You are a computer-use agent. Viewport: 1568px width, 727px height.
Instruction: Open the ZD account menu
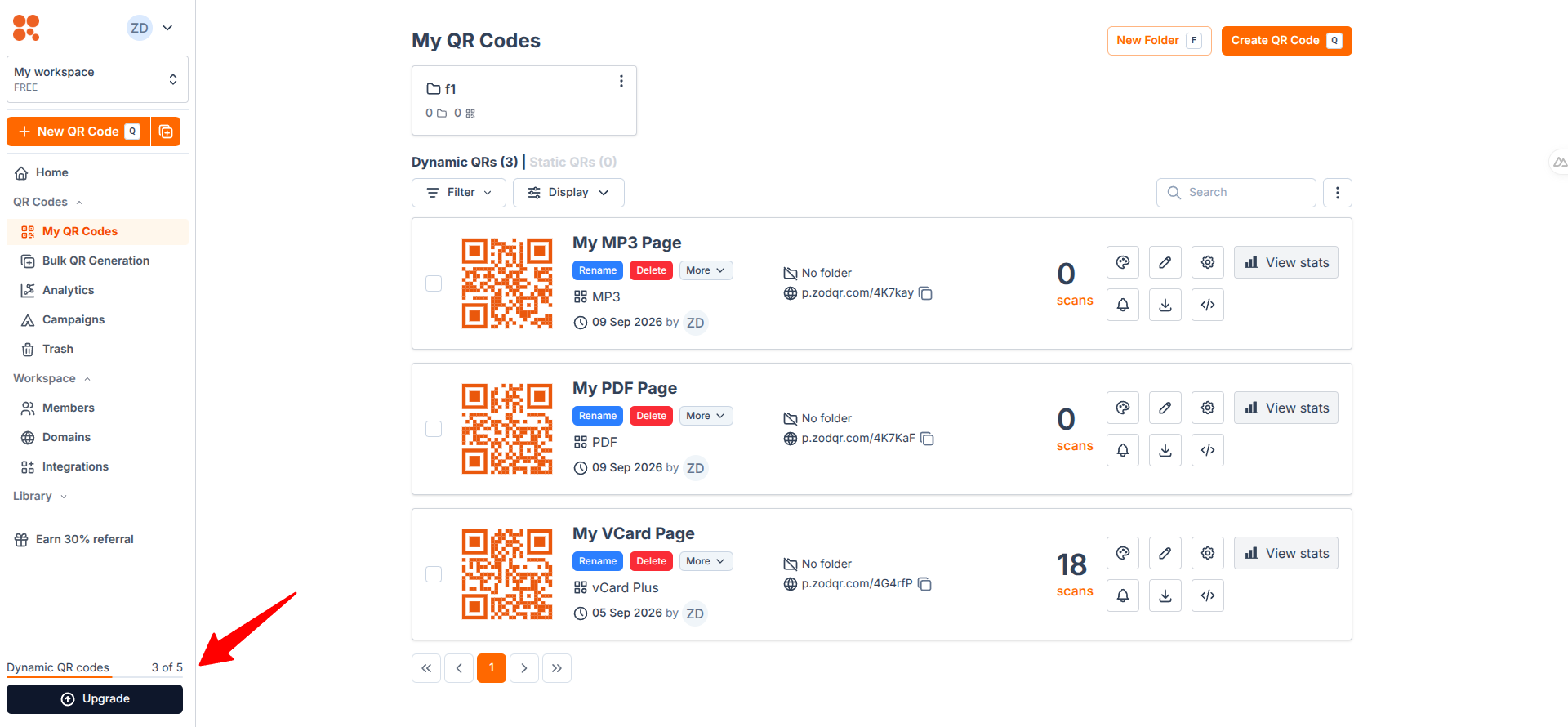pos(150,28)
